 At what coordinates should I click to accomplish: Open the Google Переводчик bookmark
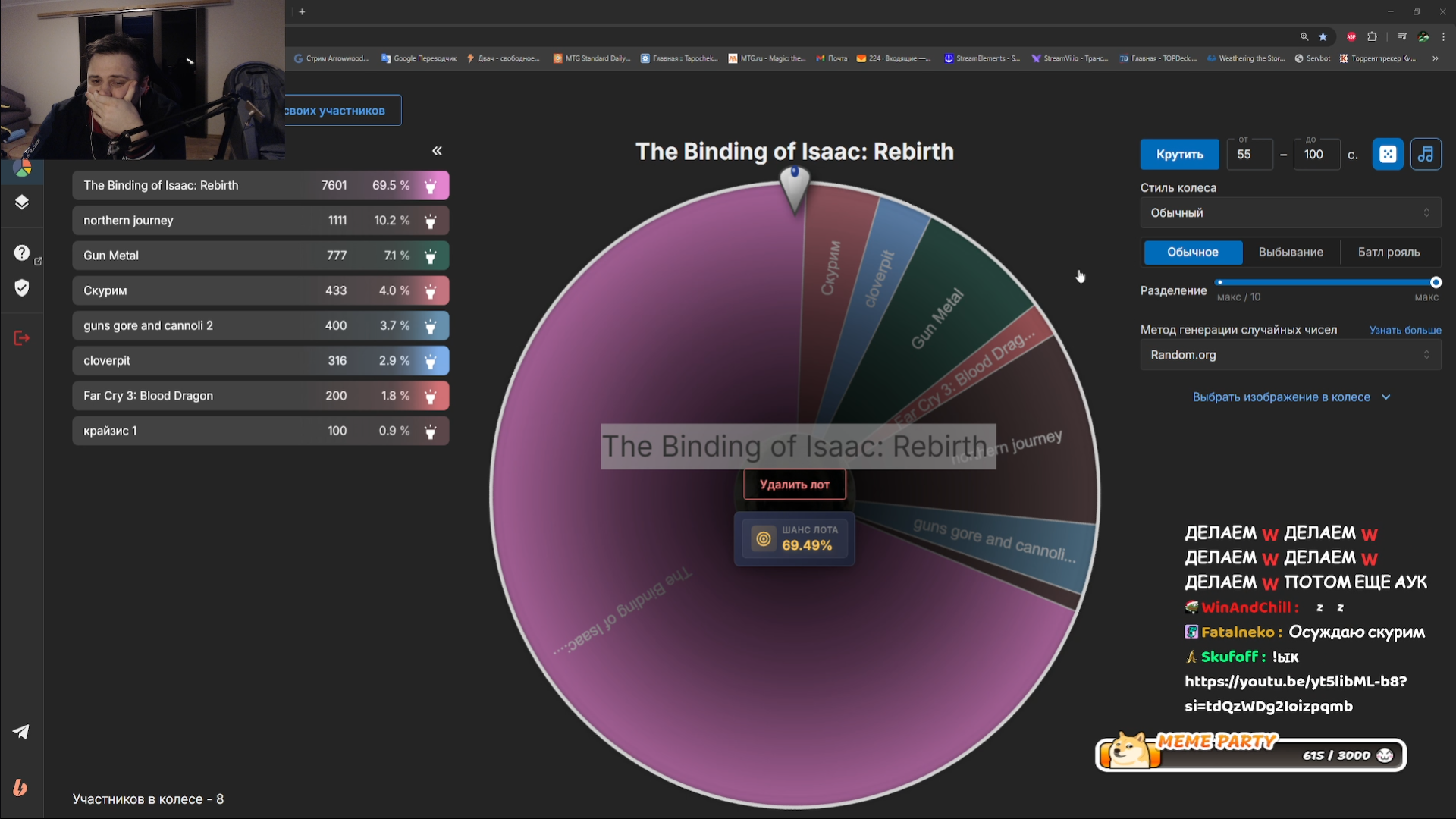pyautogui.click(x=419, y=58)
